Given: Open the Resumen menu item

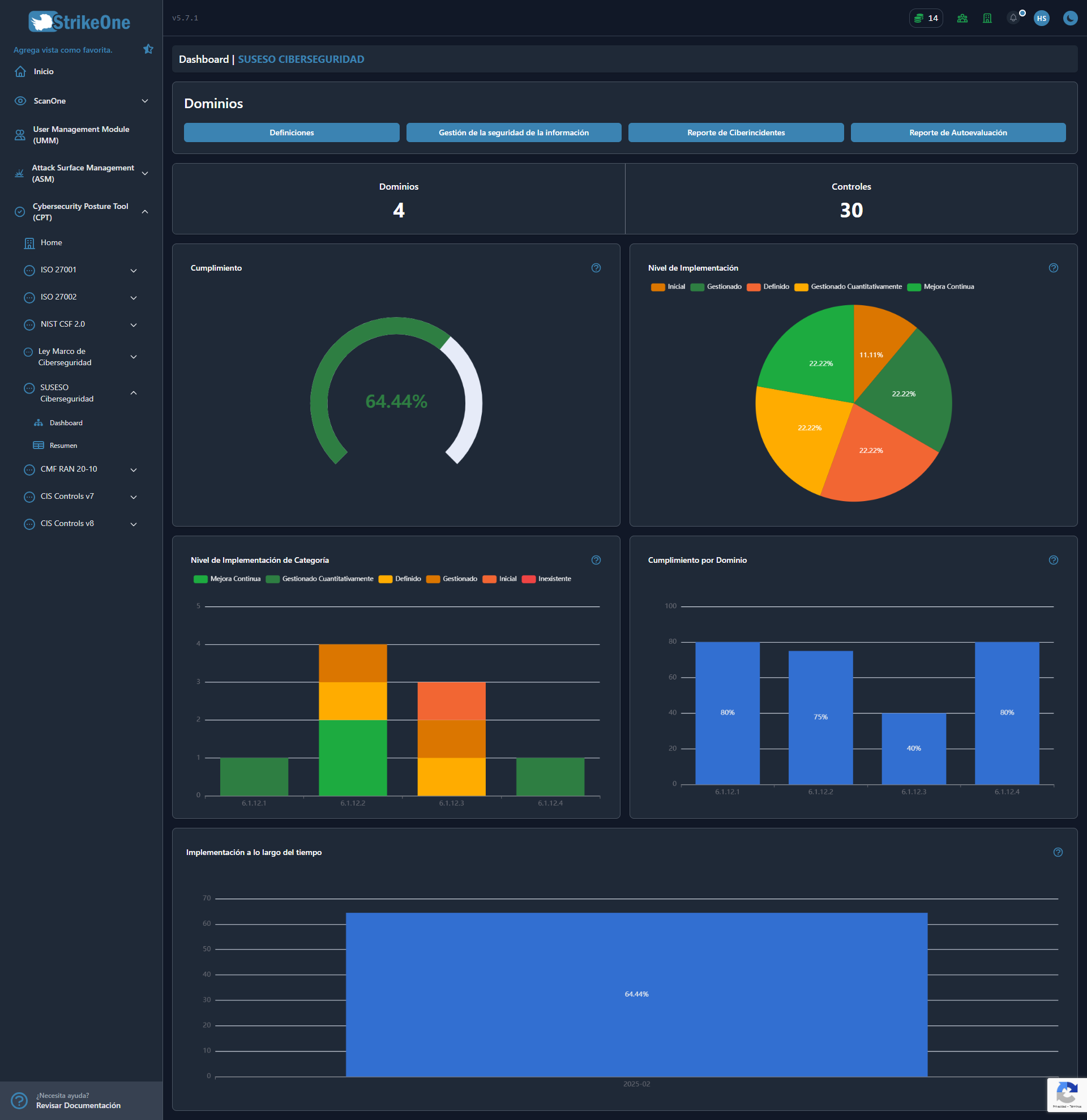Looking at the screenshot, I should coord(63,445).
